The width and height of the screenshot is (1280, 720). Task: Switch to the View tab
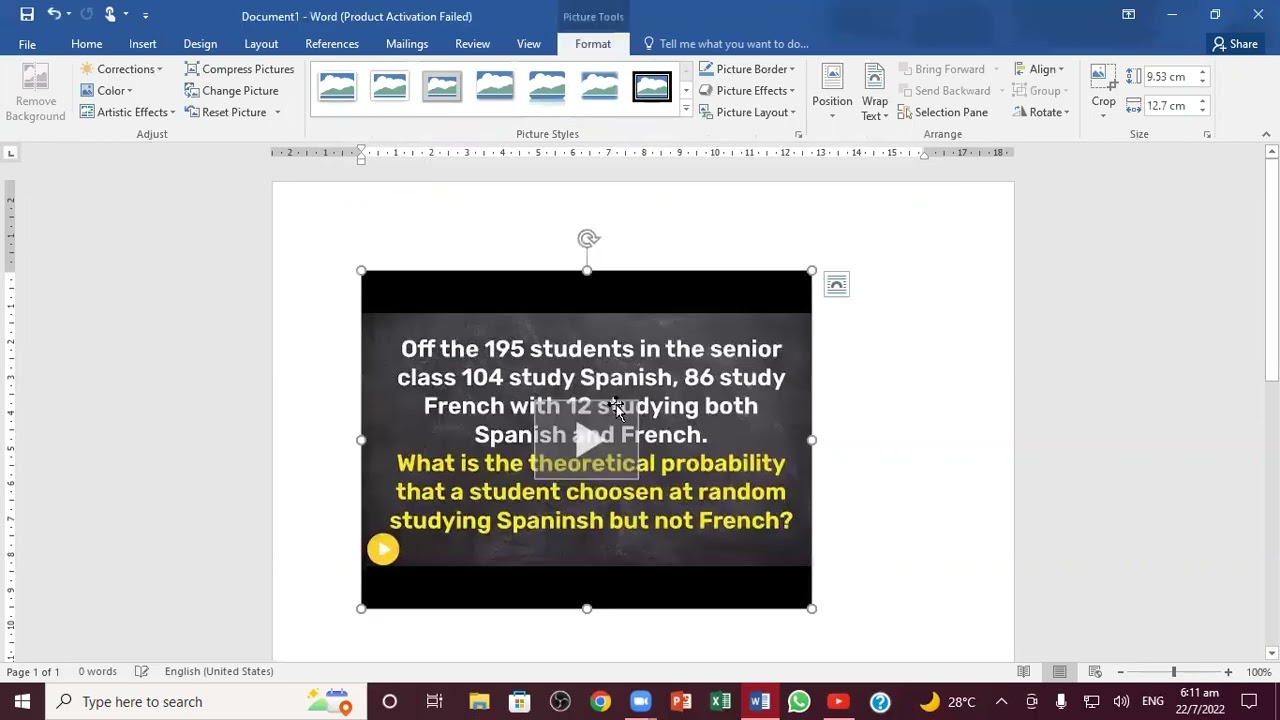tap(529, 44)
